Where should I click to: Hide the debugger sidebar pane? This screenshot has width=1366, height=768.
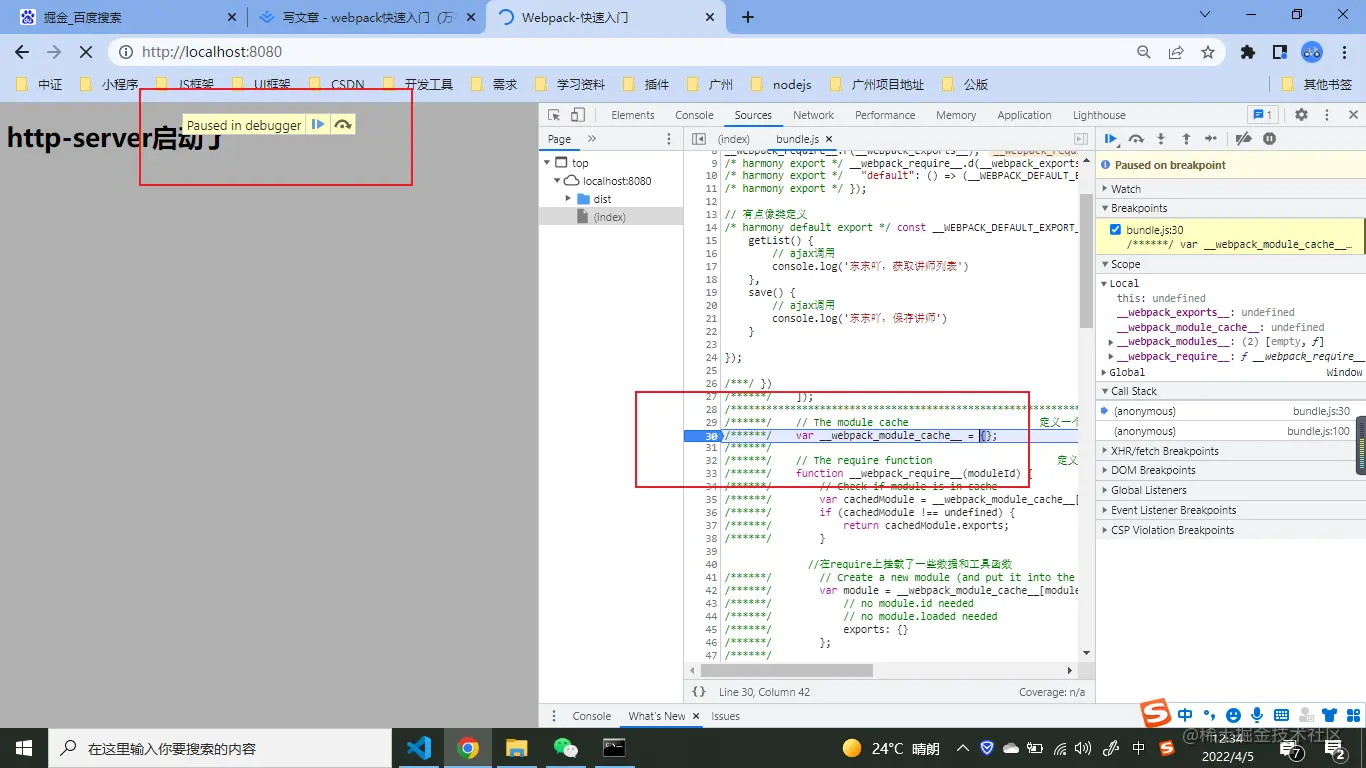pos(1081,140)
